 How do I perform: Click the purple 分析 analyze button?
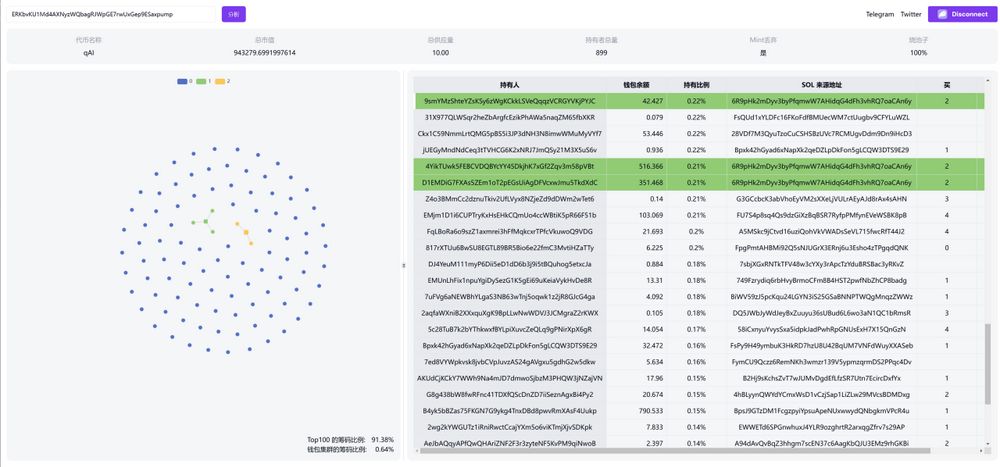pos(234,14)
